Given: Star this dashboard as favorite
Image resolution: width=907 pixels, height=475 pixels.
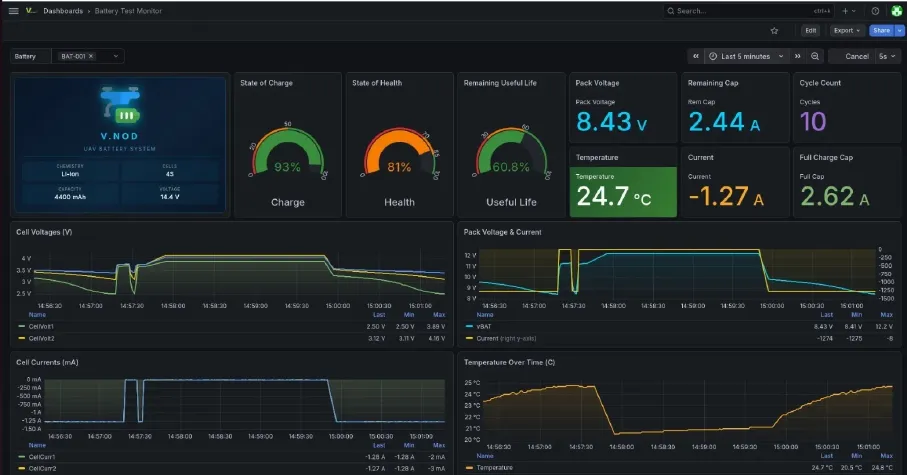Looking at the screenshot, I should [x=775, y=31].
